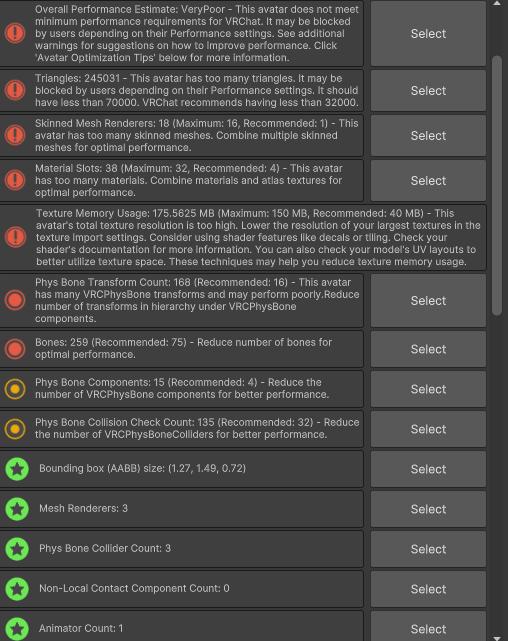Click the error icon for Texture Memory Usage
This screenshot has height=641, width=508.
(x=15, y=237)
